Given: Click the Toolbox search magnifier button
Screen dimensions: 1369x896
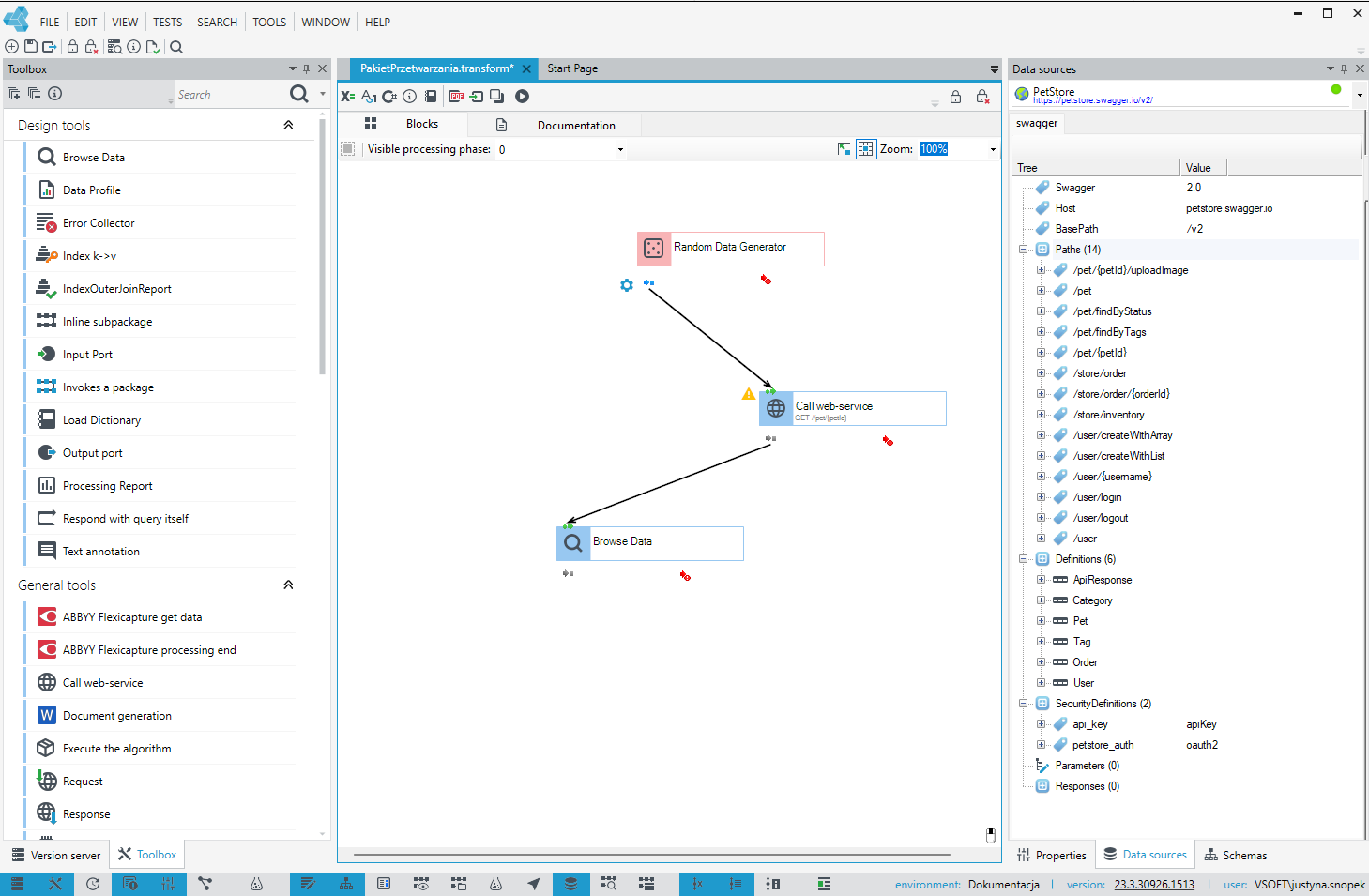Looking at the screenshot, I should pos(299,94).
